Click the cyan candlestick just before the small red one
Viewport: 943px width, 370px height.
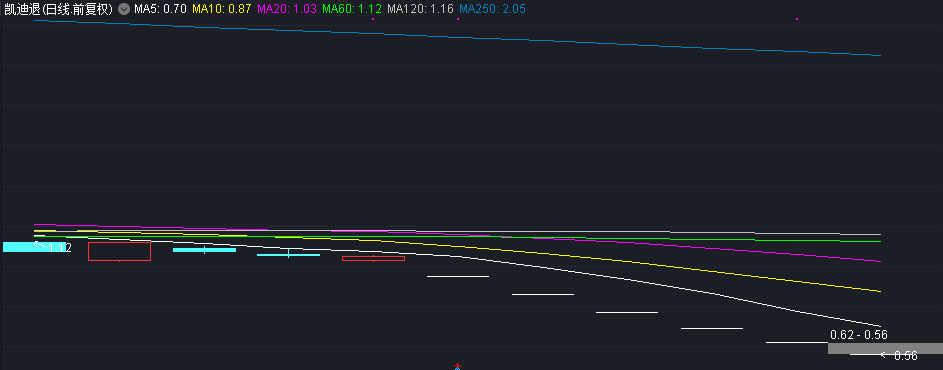point(289,254)
